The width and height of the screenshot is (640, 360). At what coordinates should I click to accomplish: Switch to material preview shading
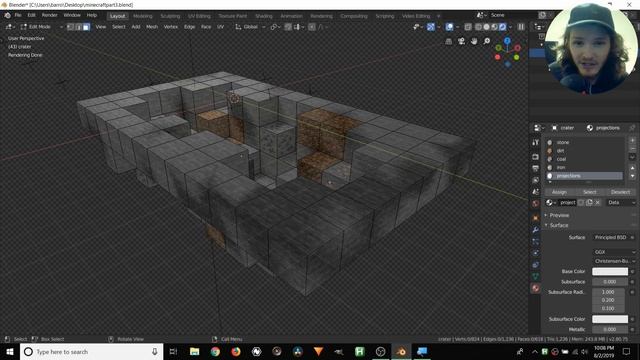click(494, 27)
